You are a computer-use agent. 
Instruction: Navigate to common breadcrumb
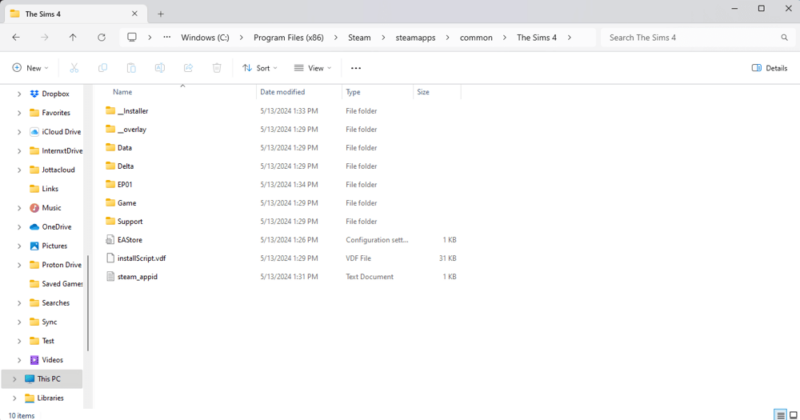click(476, 37)
